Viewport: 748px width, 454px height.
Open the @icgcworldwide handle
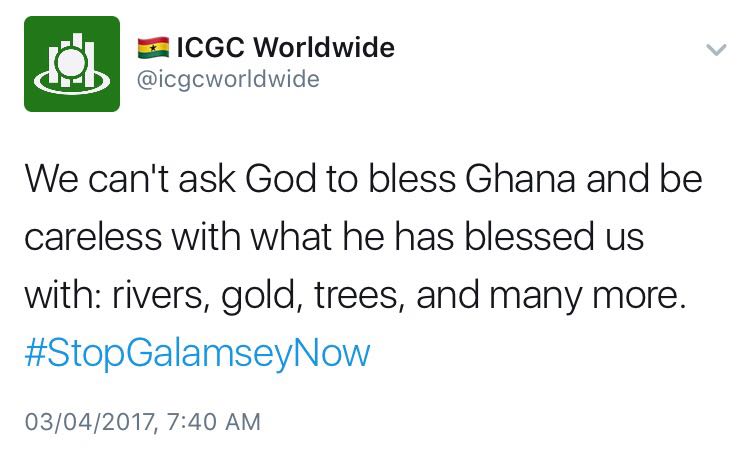tap(228, 79)
